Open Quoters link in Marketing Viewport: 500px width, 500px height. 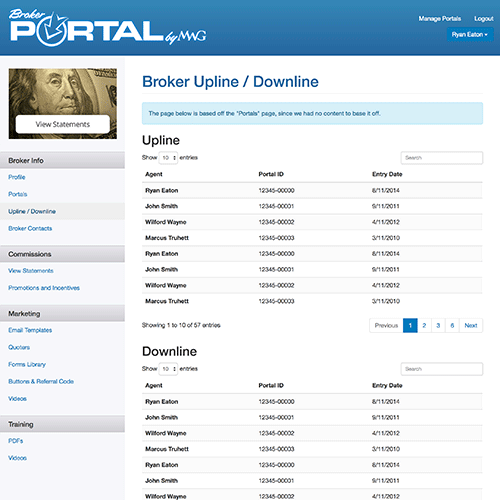(19, 347)
